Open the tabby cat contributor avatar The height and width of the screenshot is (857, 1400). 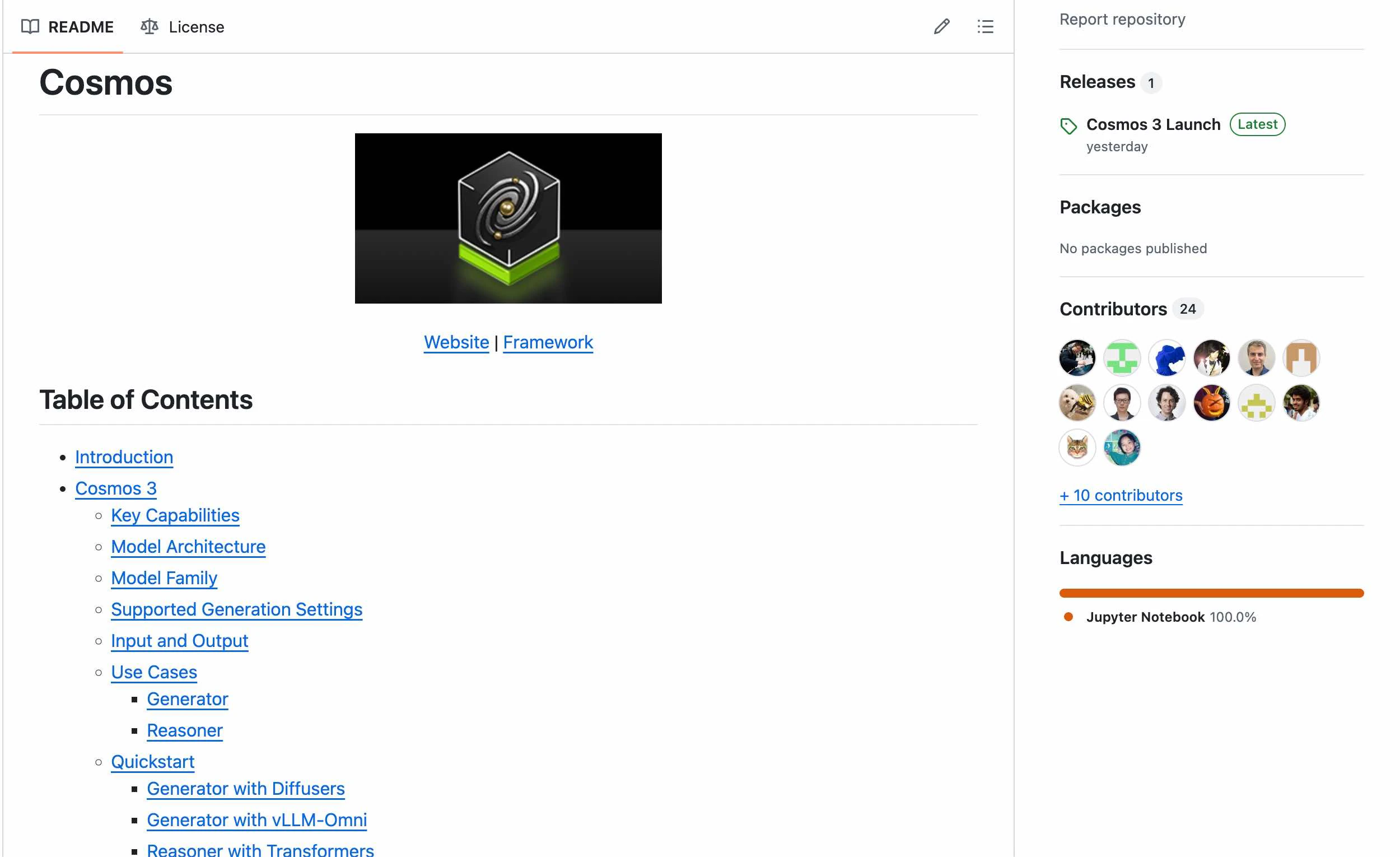tap(1077, 448)
